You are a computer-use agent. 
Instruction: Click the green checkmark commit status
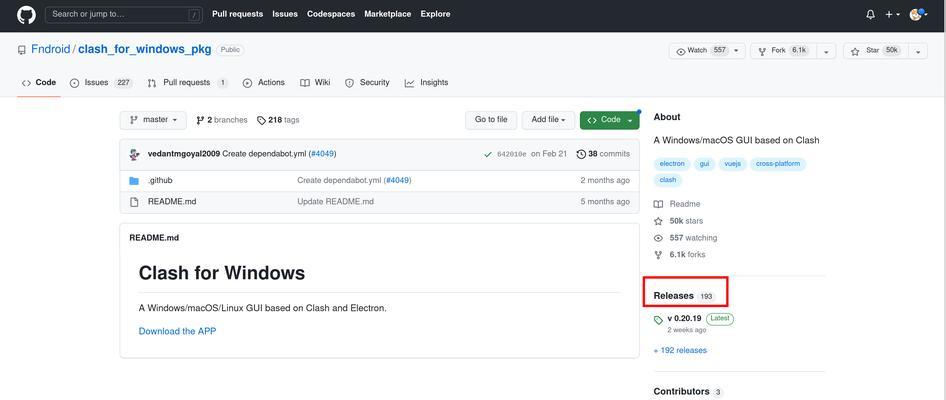(487, 154)
